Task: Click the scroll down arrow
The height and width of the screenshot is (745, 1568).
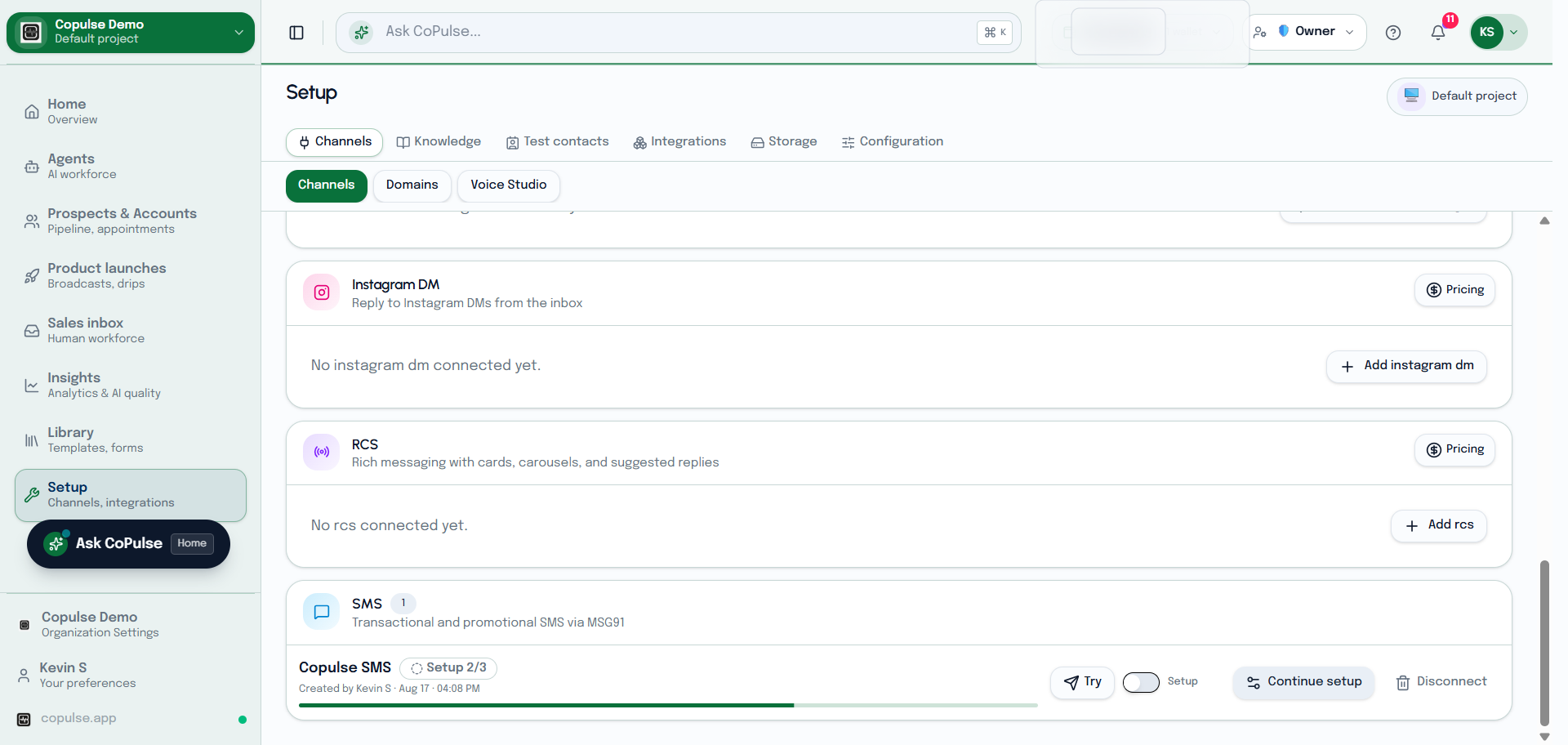Action: [x=1544, y=736]
